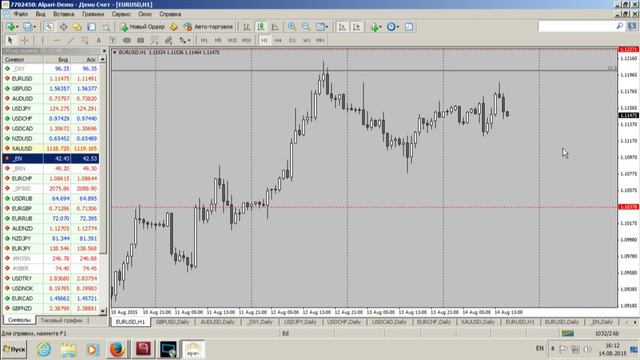
Task: Open the GBPUSD,Daily chart tab
Action: [172, 322]
